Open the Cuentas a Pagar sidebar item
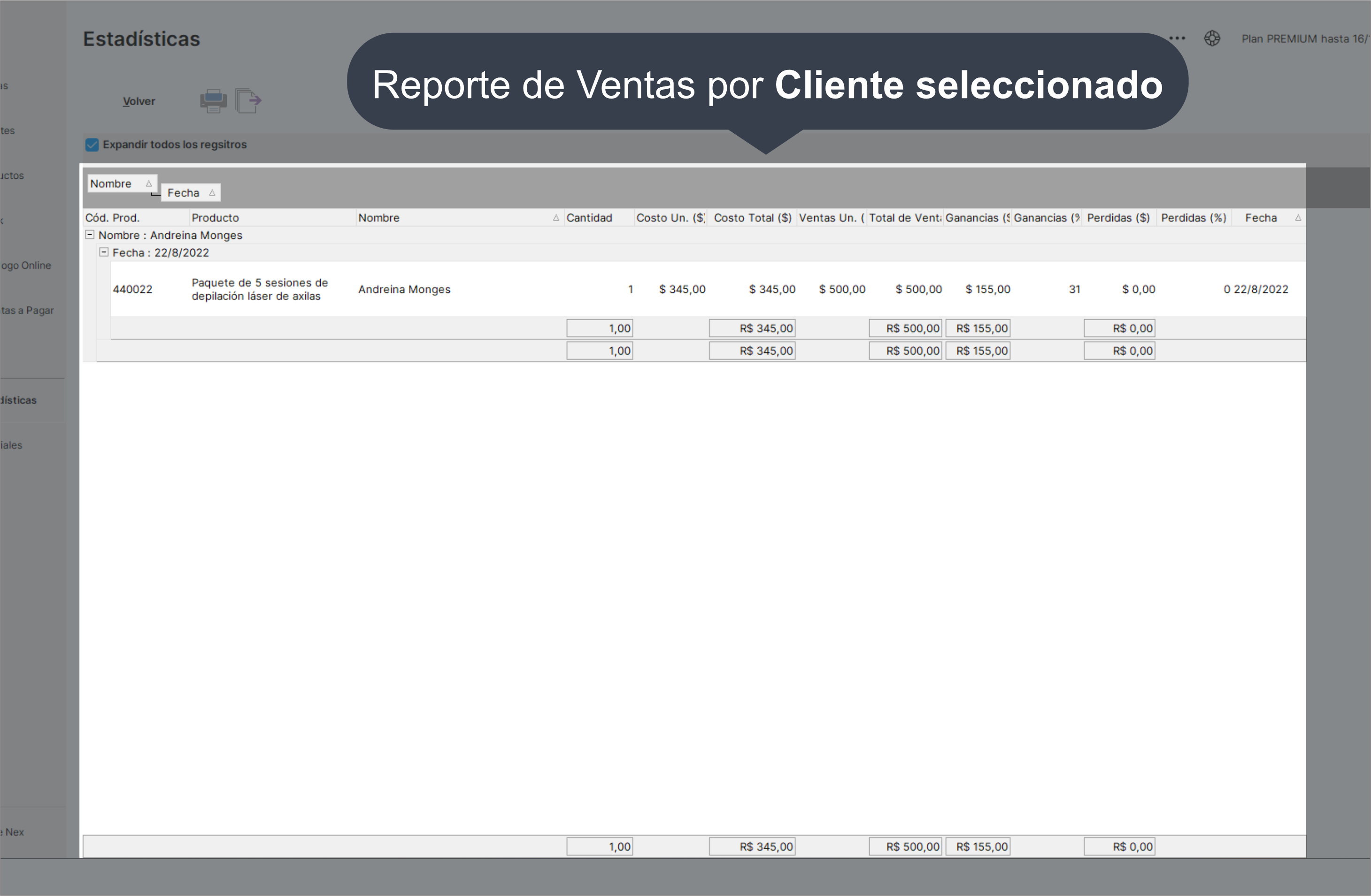The width and height of the screenshot is (1371, 896). click(27, 310)
